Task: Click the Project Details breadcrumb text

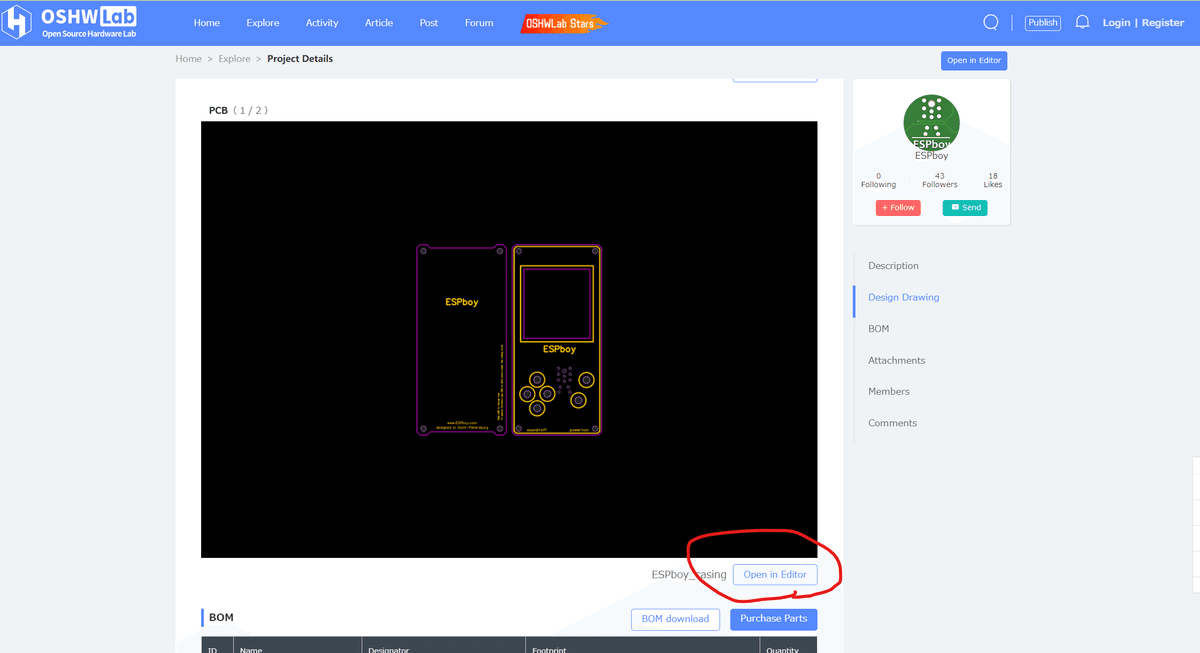Action: click(x=300, y=59)
